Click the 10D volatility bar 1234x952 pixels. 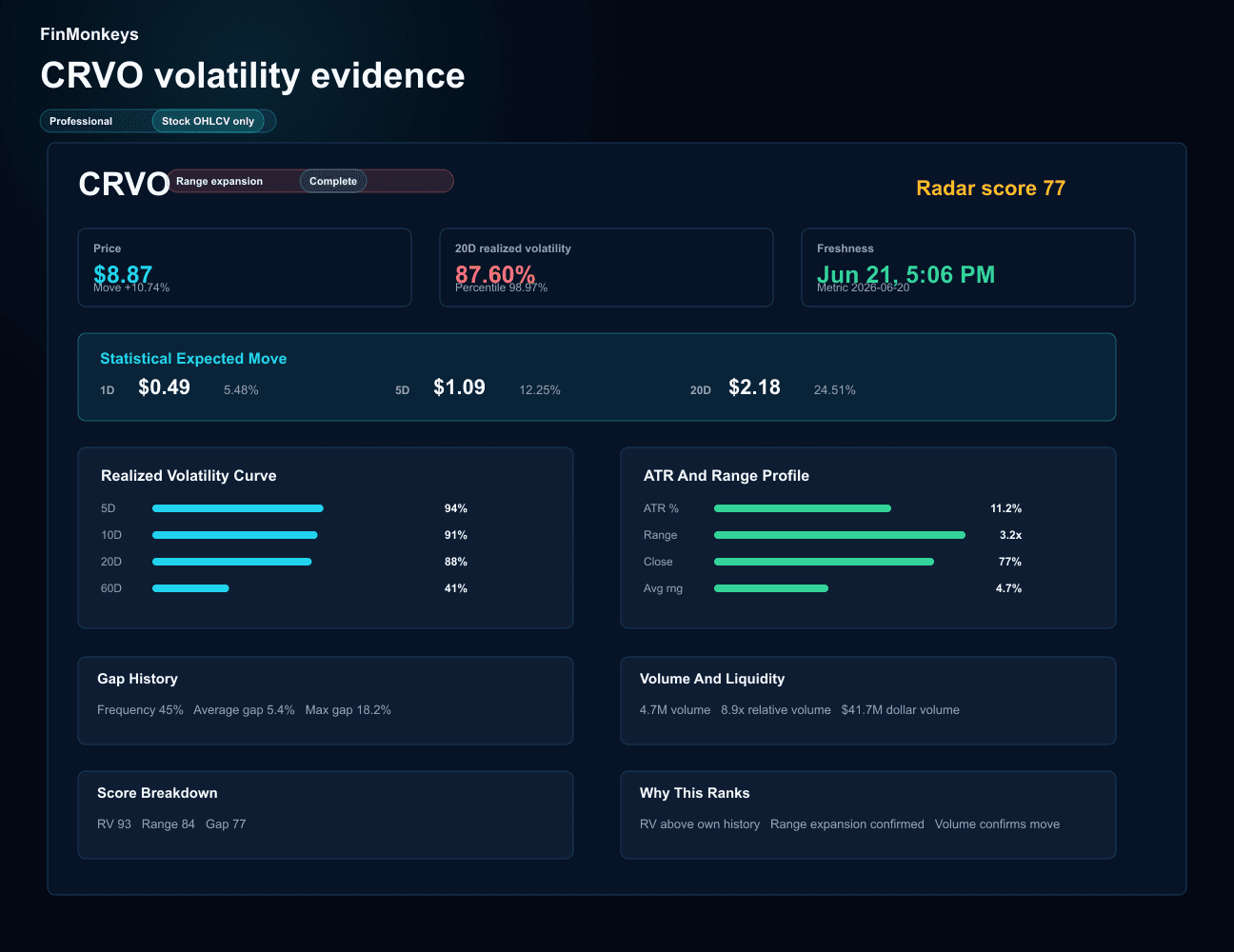(235, 535)
